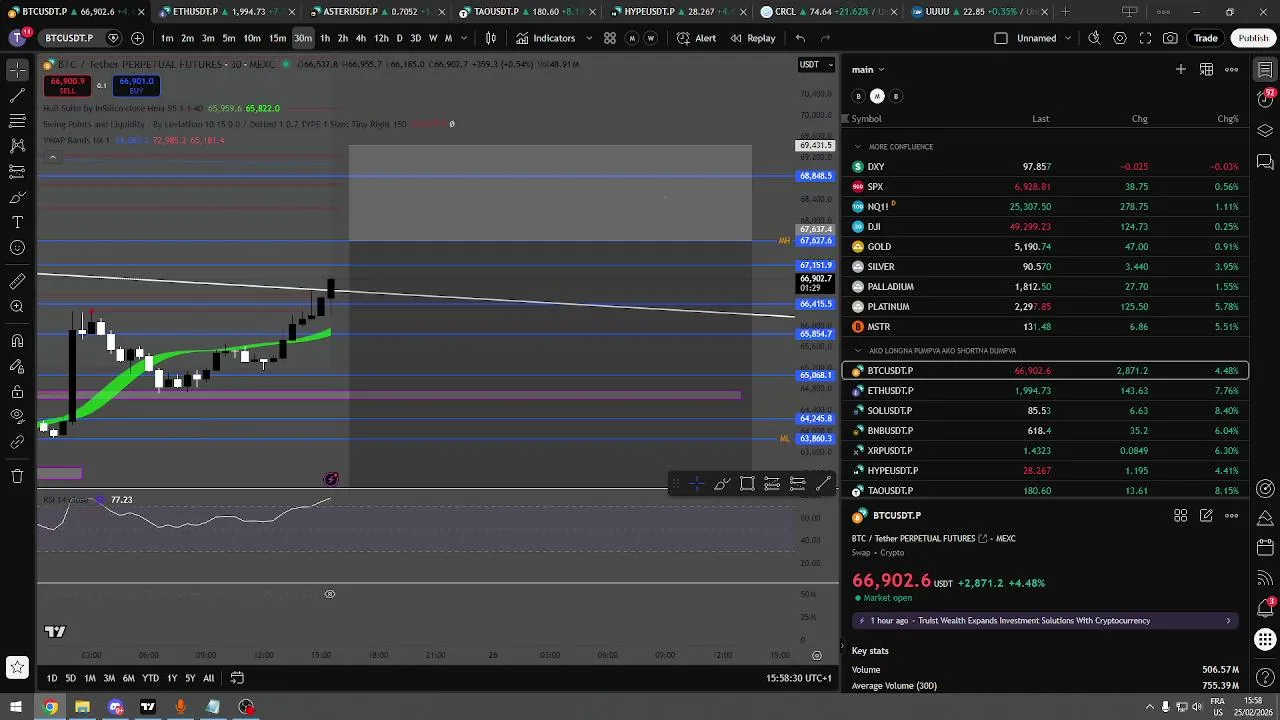
Task: Click the zoom in magnifier tool
Action: 17,306
